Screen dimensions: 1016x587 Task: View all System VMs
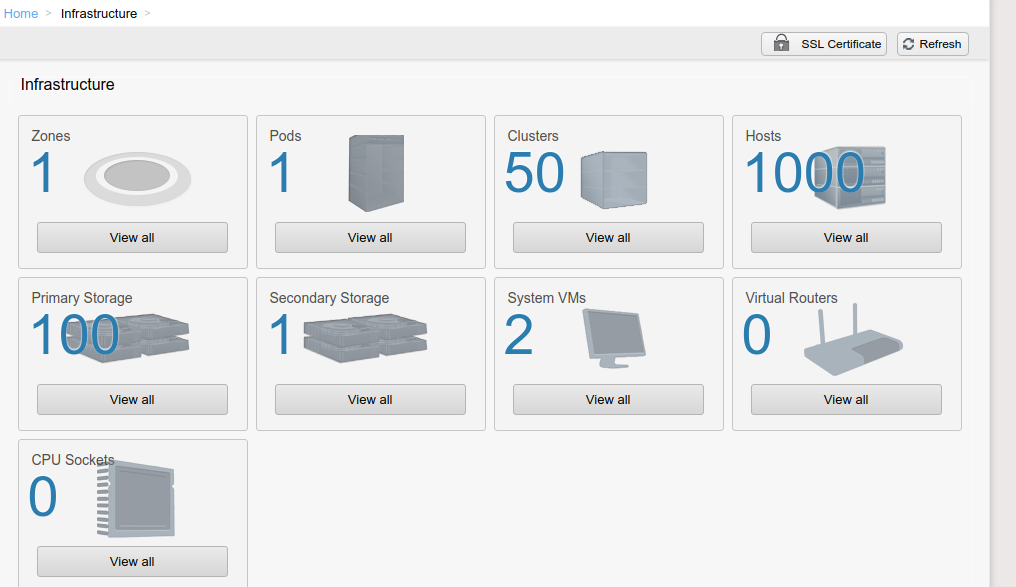608,400
